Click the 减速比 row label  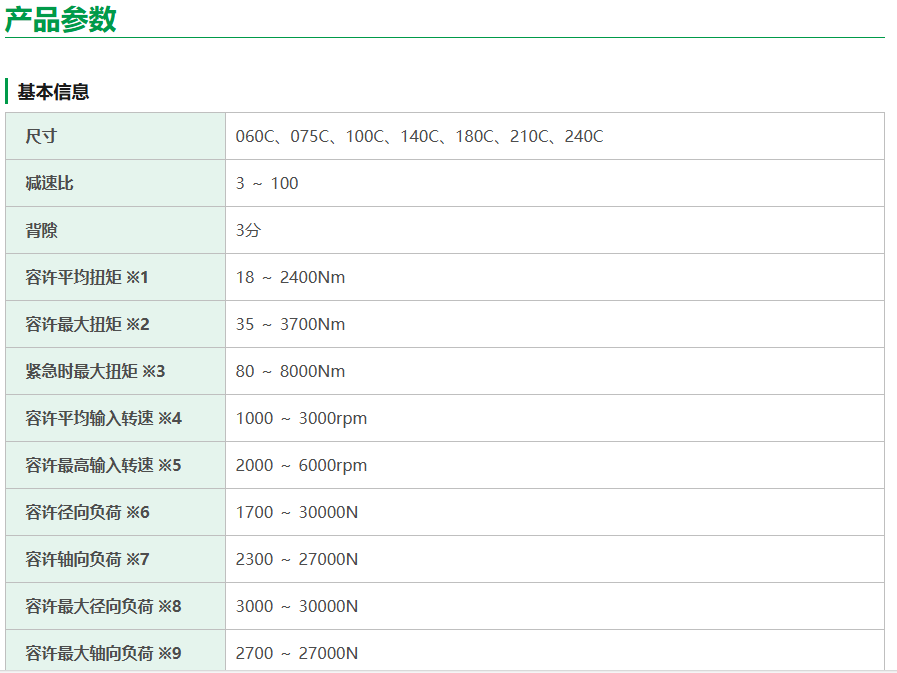pos(50,183)
